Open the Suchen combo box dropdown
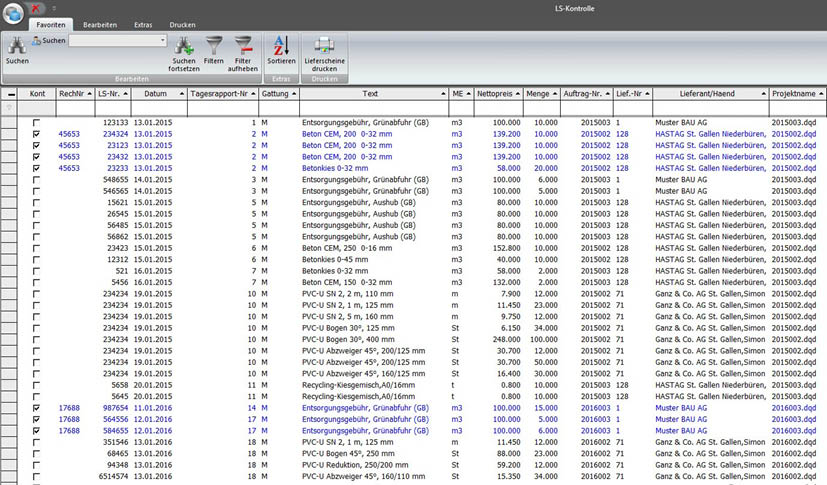This screenshot has height=485, width=827. coord(162,41)
